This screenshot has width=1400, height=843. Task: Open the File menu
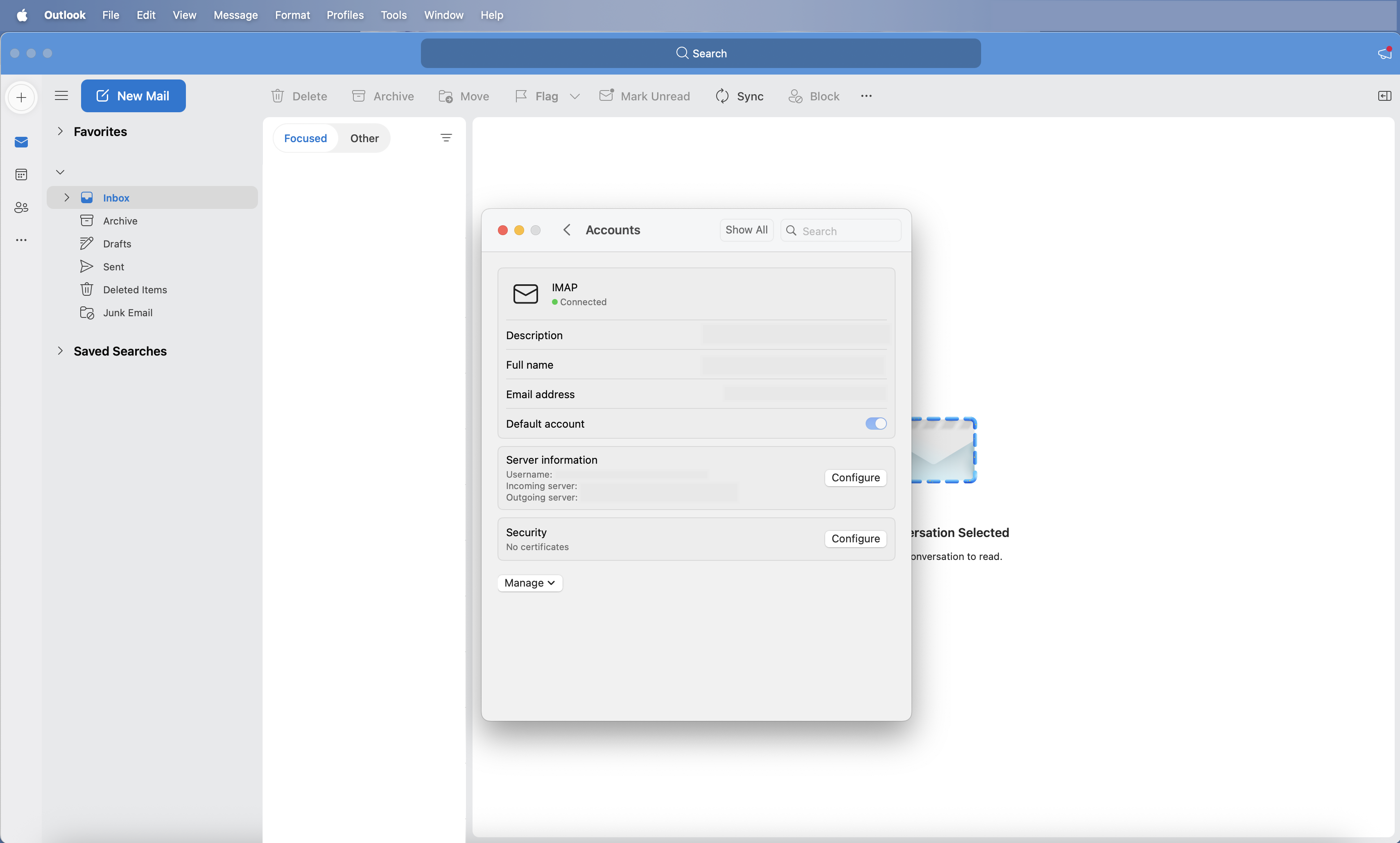[111, 15]
